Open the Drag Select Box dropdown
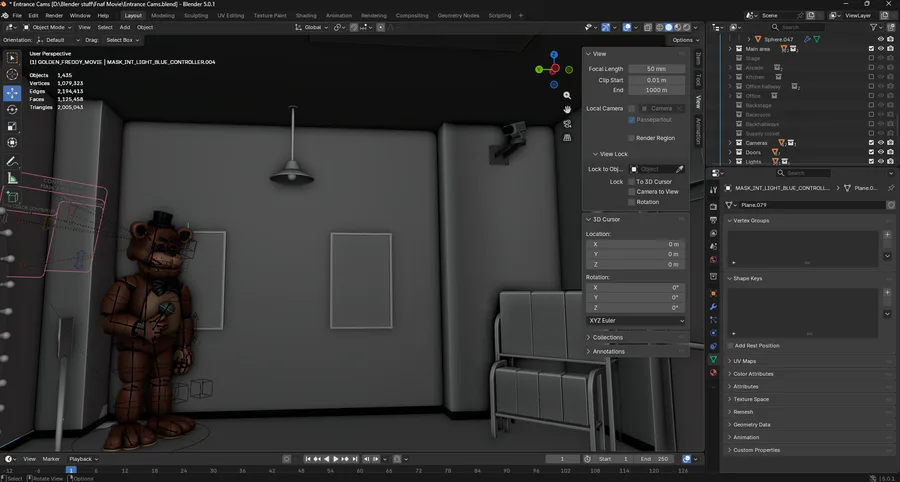Image resolution: width=900 pixels, height=482 pixels. tap(122, 40)
